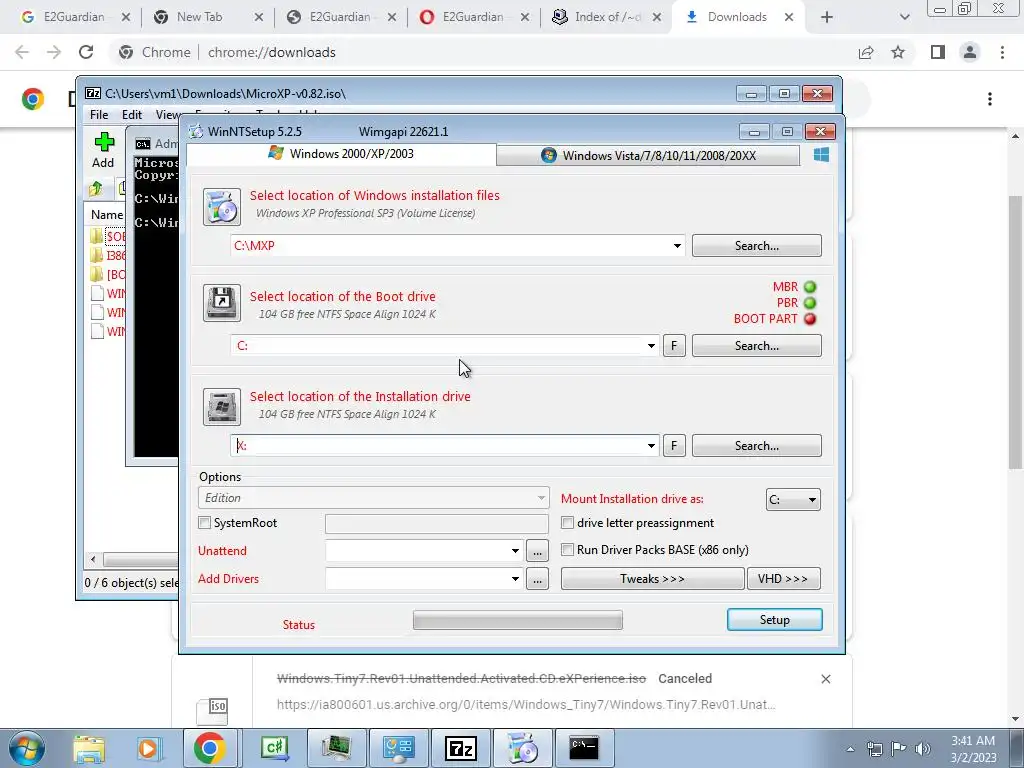Switch to Windows 2000/XP/2003 tab
The height and width of the screenshot is (768, 1024).
[x=341, y=154]
